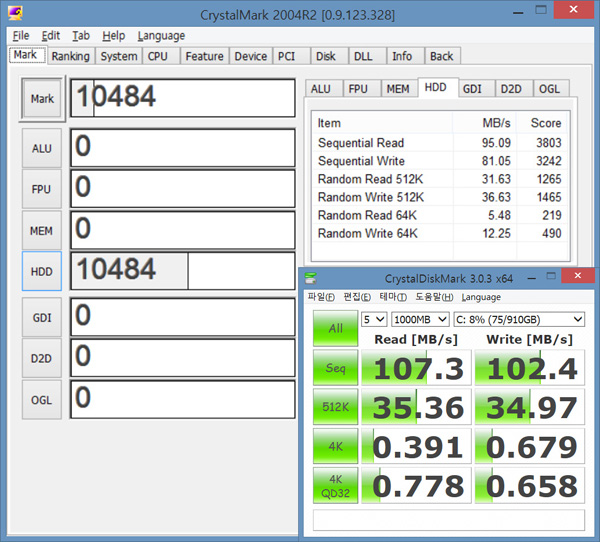The width and height of the screenshot is (600, 542).
Task: Start all tests with the All button
Action: (335, 328)
